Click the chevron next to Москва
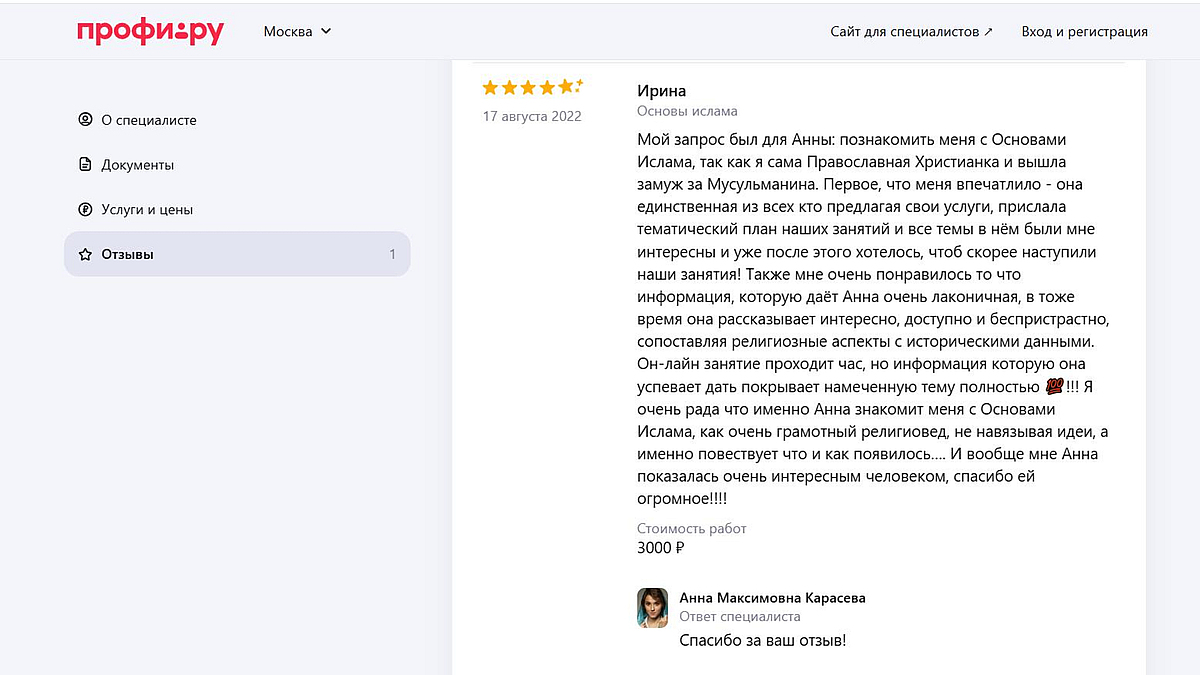The image size is (1200, 675). pyautogui.click(x=326, y=31)
